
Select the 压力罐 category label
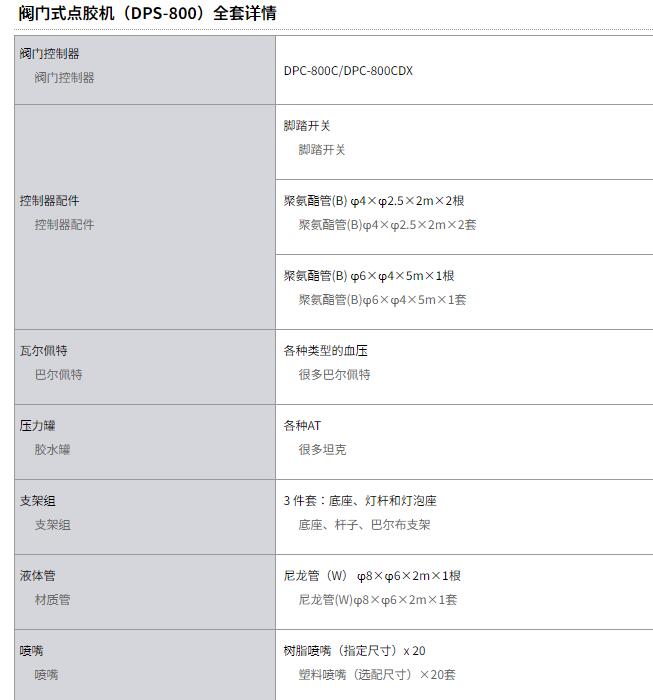pos(37,426)
